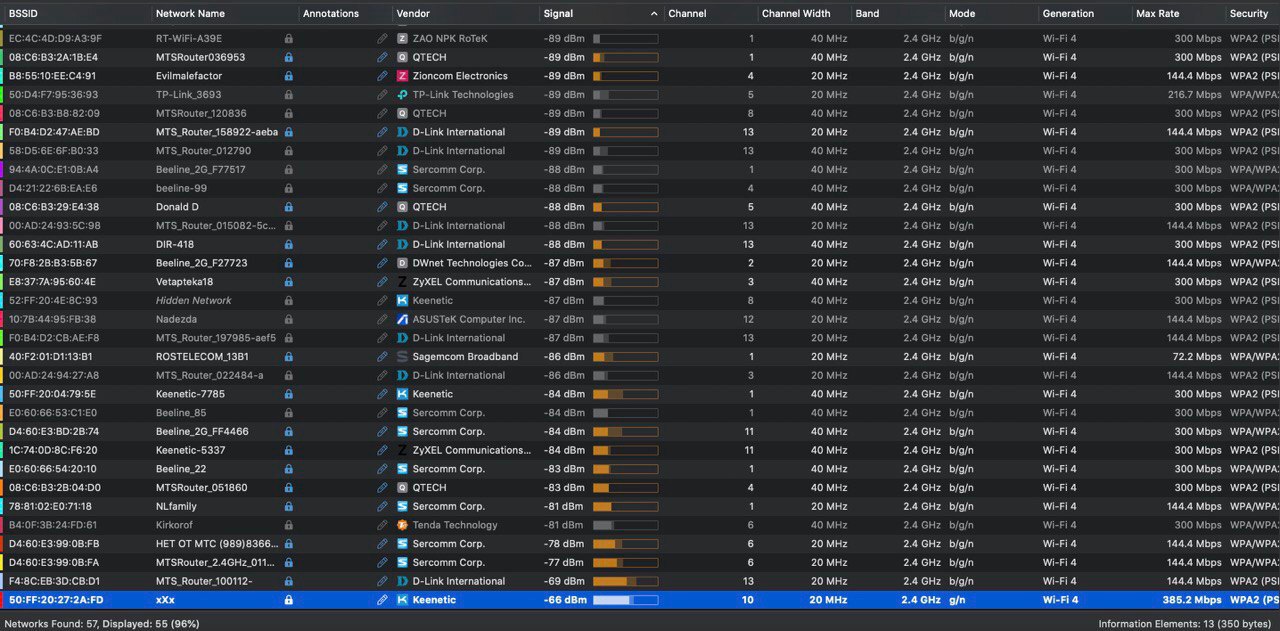Click network name MTSRouter_2.4GHz_011

pyautogui.click(x=215, y=563)
